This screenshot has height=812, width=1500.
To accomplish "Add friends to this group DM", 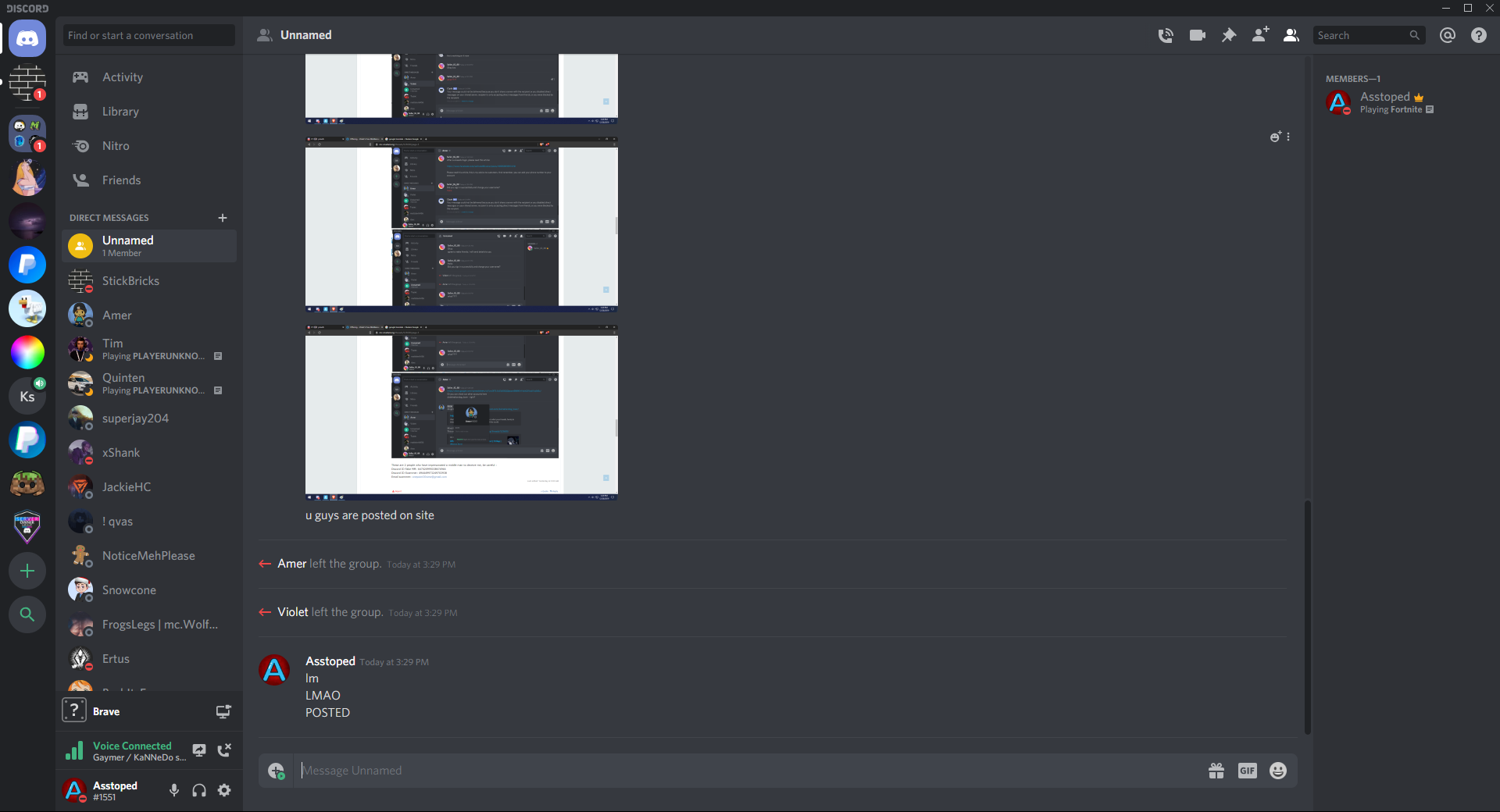I will (1260, 35).
